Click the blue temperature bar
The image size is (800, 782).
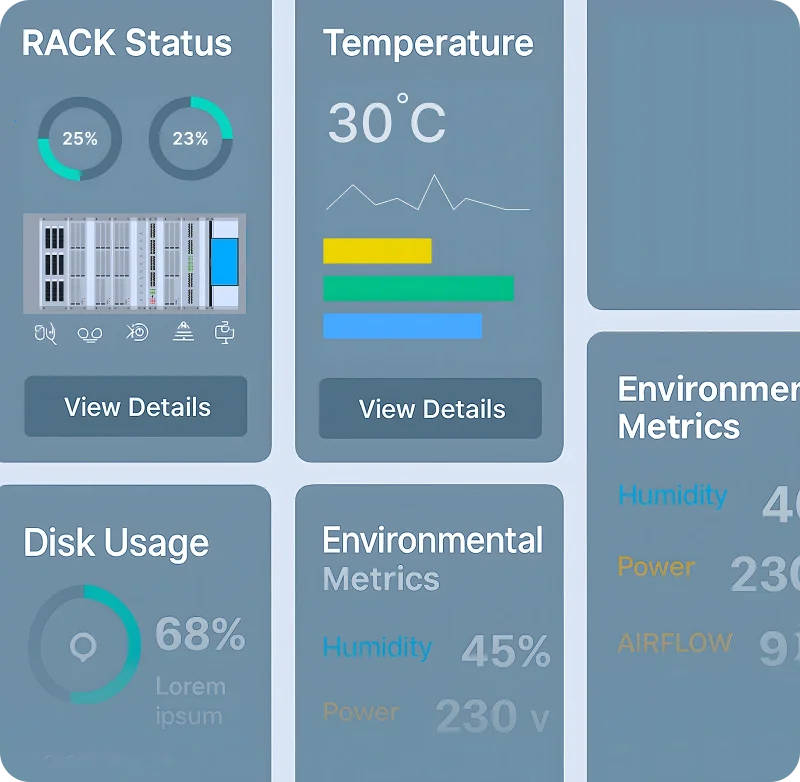[x=402, y=326]
